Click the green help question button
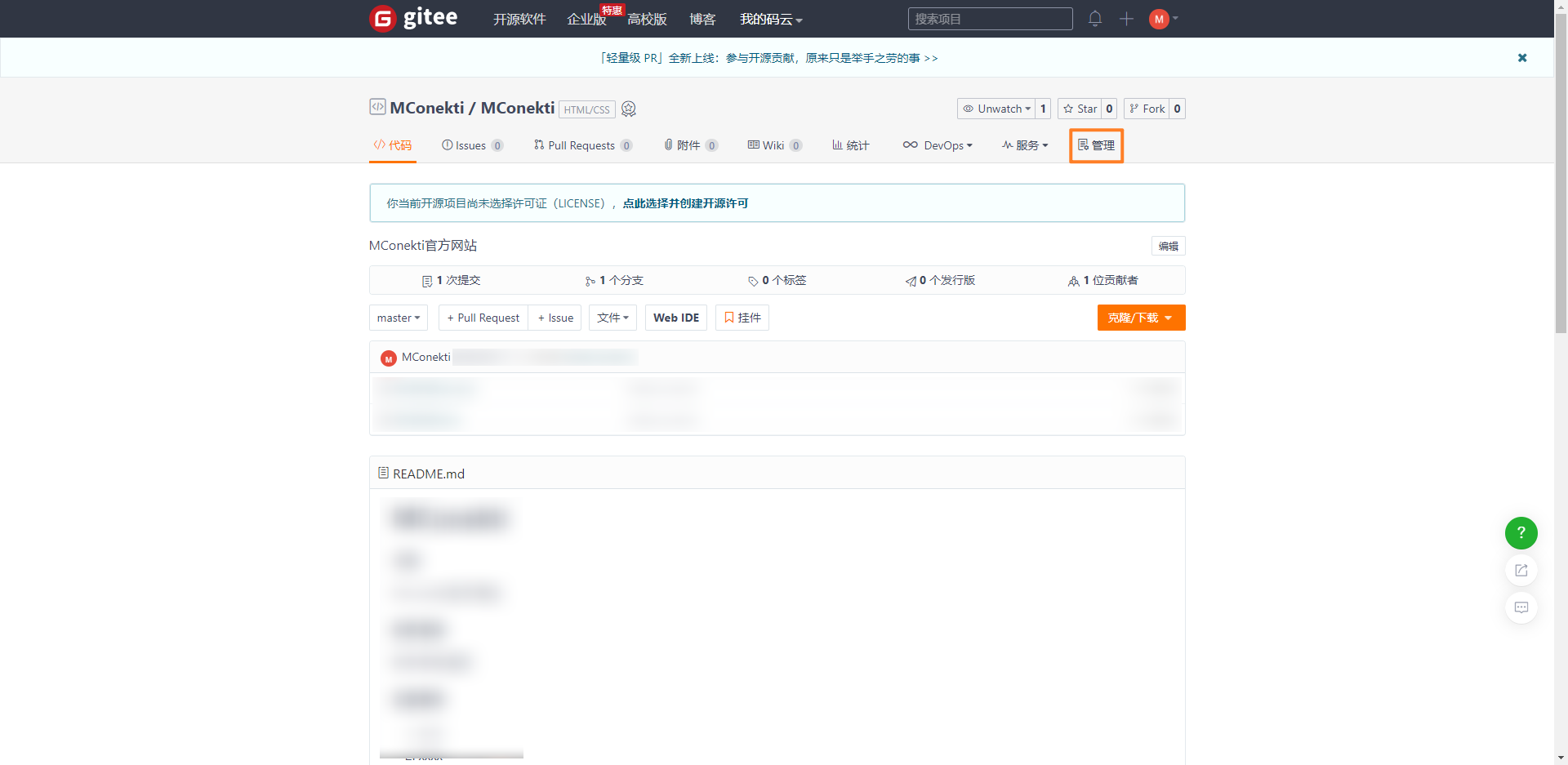This screenshot has height=765, width=1568. [x=1521, y=533]
